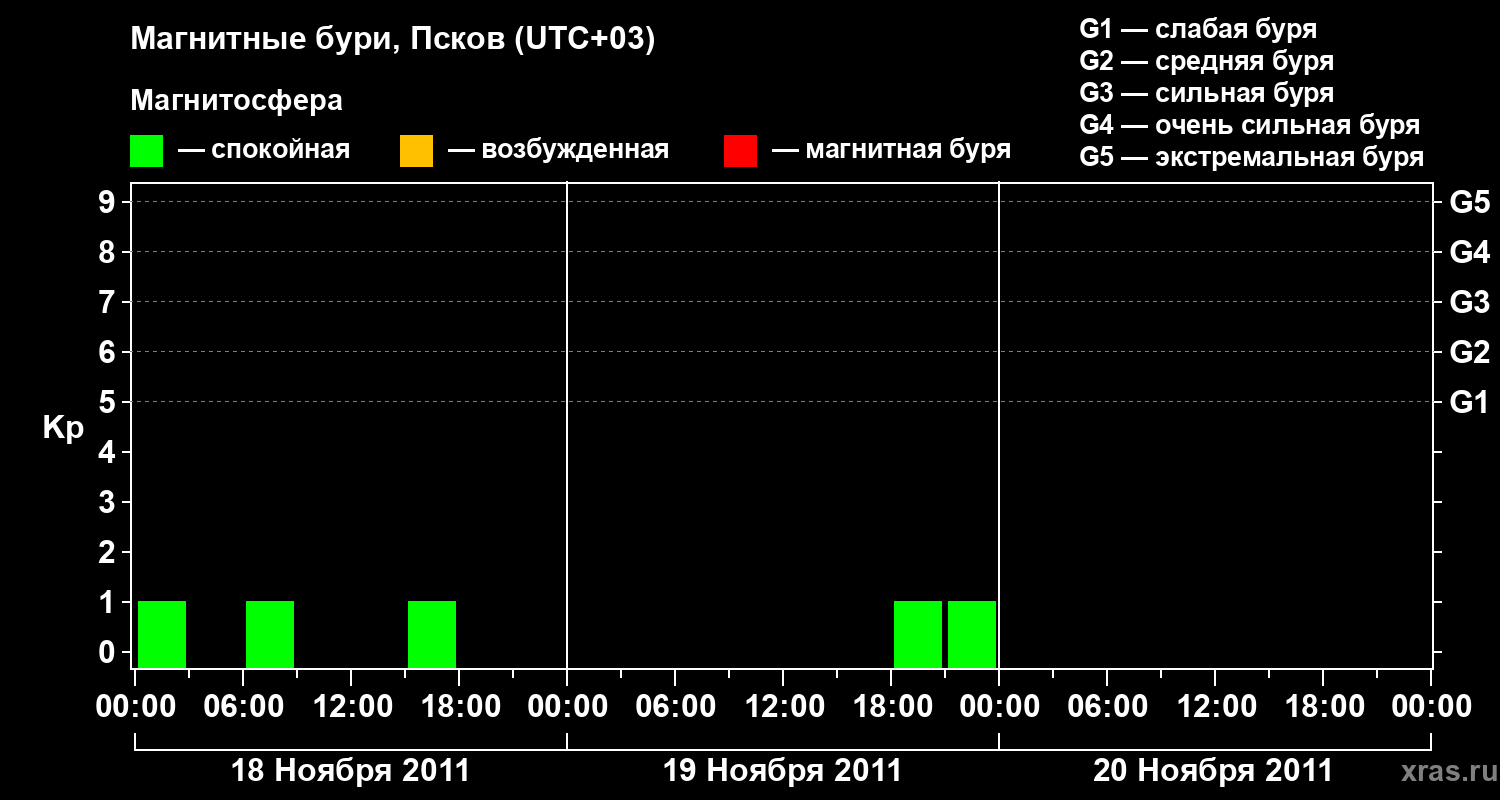Click the '06:00' tick label above 20 Ноября

pos(1107,707)
